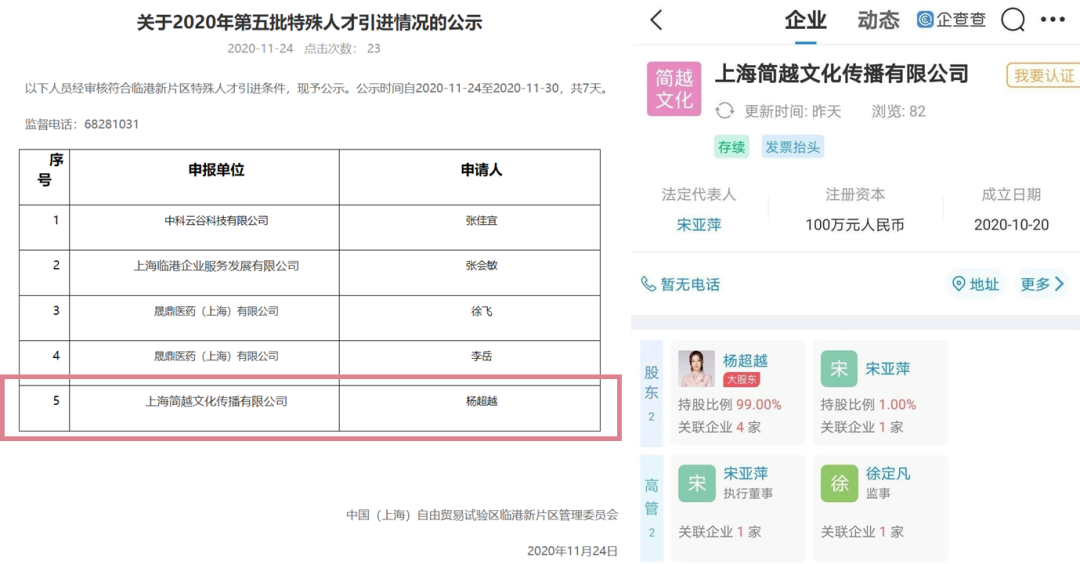The width and height of the screenshot is (1080, 564).
Task: Click 浏览: 82 view count
Action: (898, 112)
